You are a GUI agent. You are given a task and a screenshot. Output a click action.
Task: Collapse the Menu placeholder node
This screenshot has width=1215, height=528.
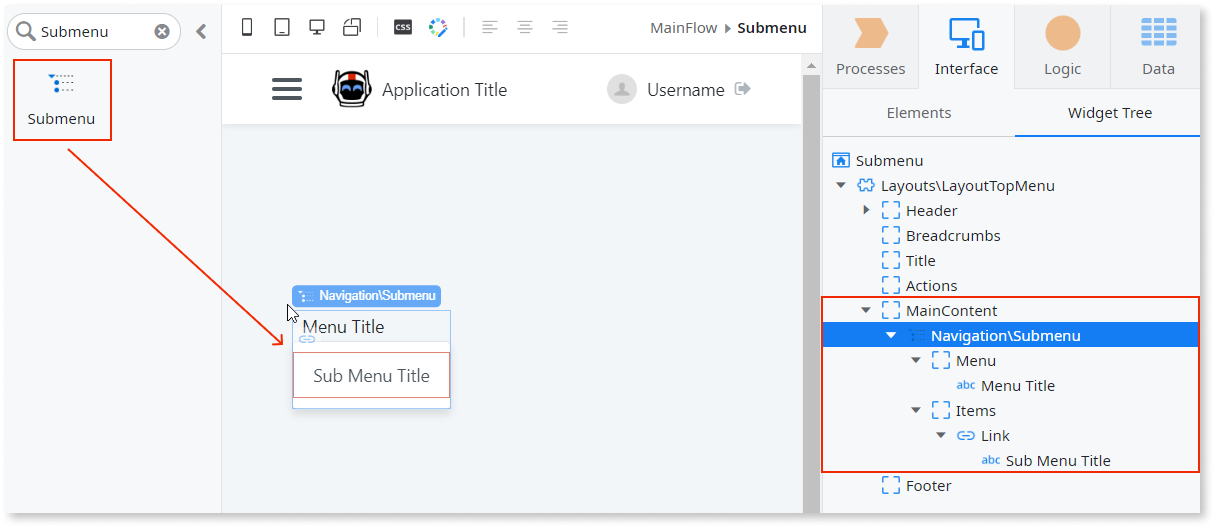coord(916,361)
